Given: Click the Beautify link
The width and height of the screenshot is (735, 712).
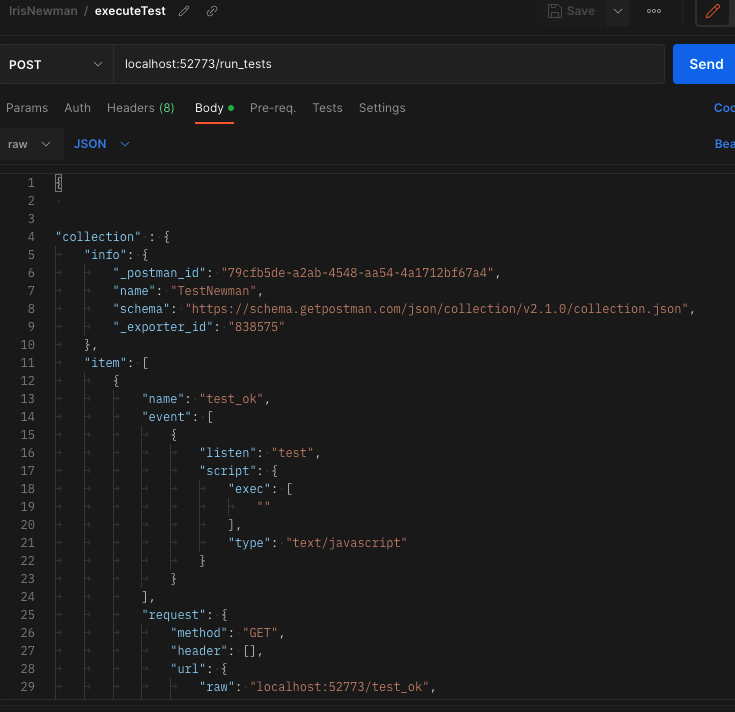Looking at the screenshot, I should [724, 144].
